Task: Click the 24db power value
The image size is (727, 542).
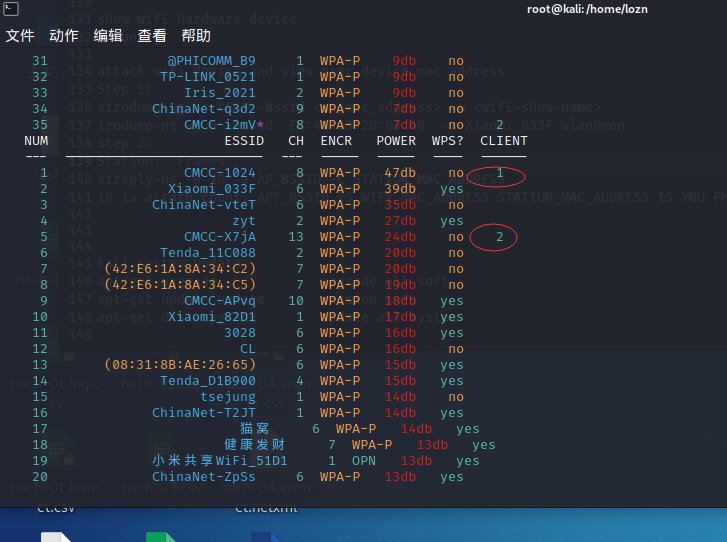Action: coord(400,237)
